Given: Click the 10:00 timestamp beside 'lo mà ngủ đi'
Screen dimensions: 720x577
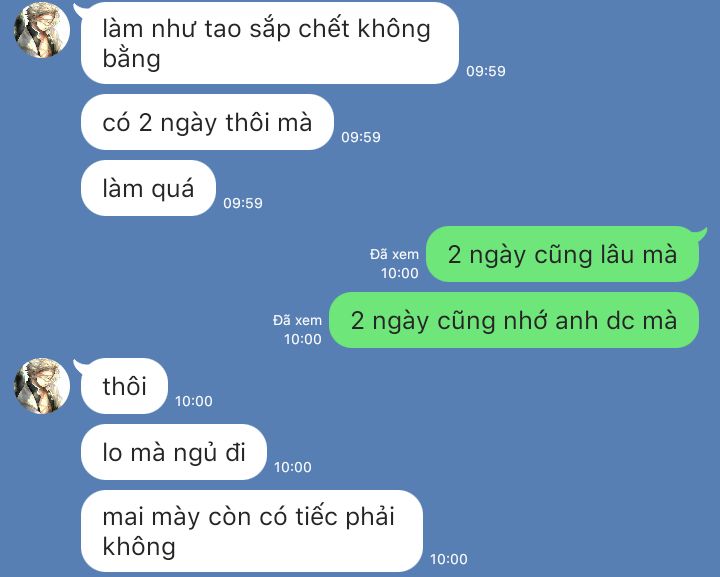Looking at the screenshot, I should 293,467.
